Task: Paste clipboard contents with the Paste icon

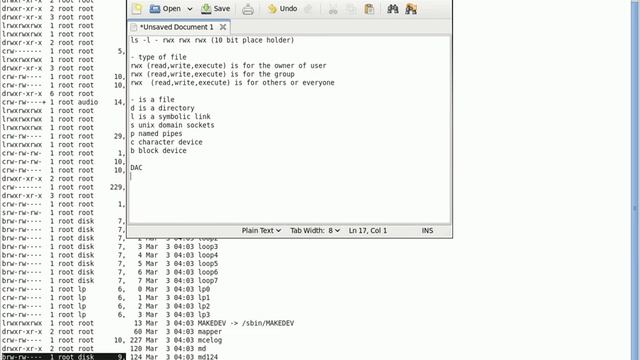Action: [x=369, y=9]
